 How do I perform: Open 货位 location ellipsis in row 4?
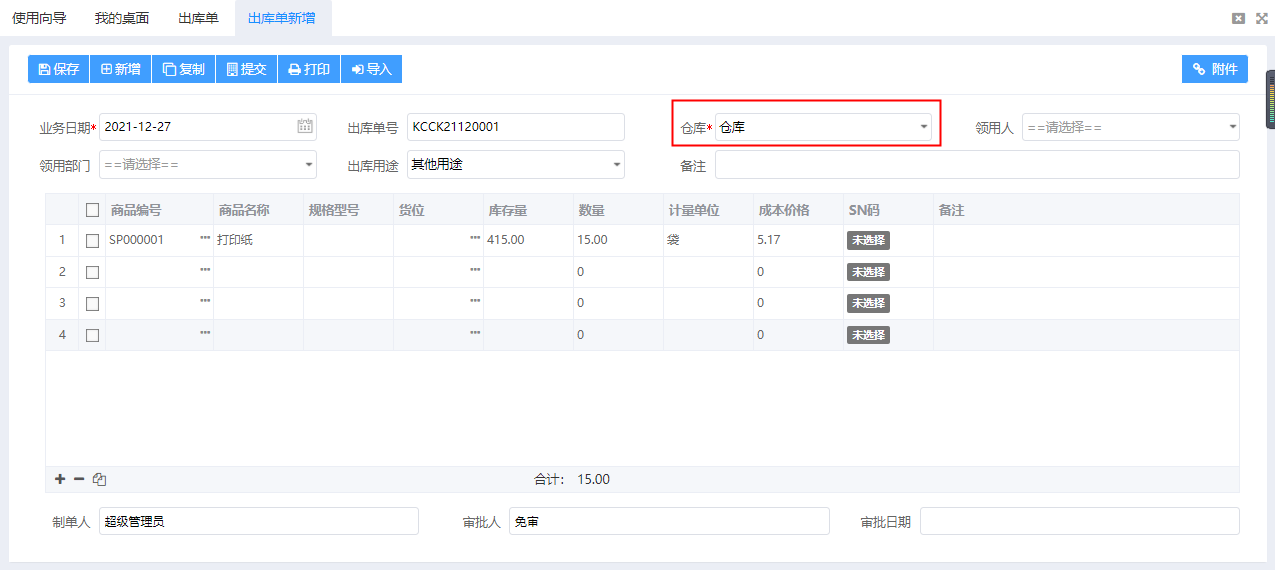(x=475, y=333)
